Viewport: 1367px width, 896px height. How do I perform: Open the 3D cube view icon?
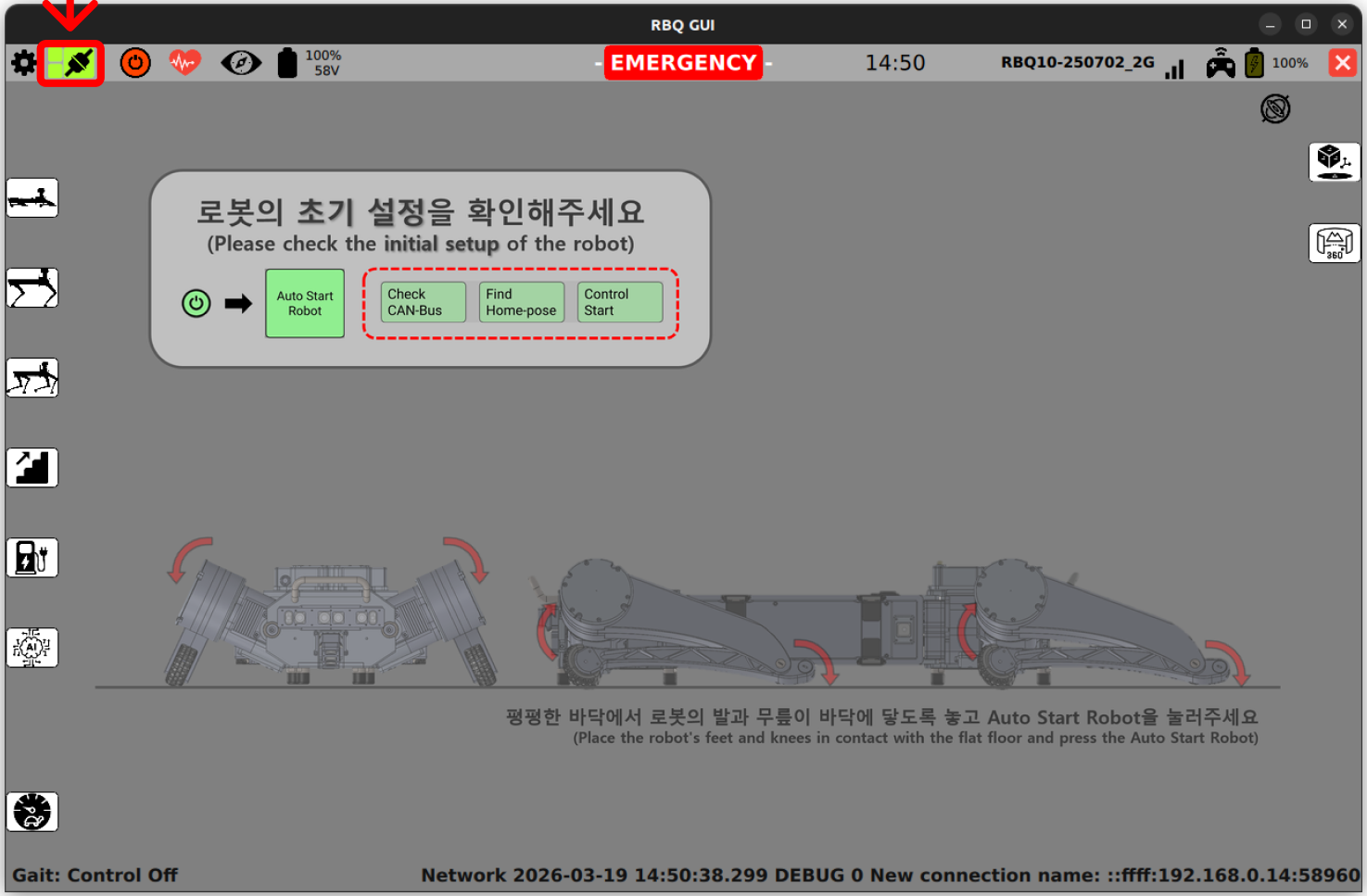coord(1334,162)
